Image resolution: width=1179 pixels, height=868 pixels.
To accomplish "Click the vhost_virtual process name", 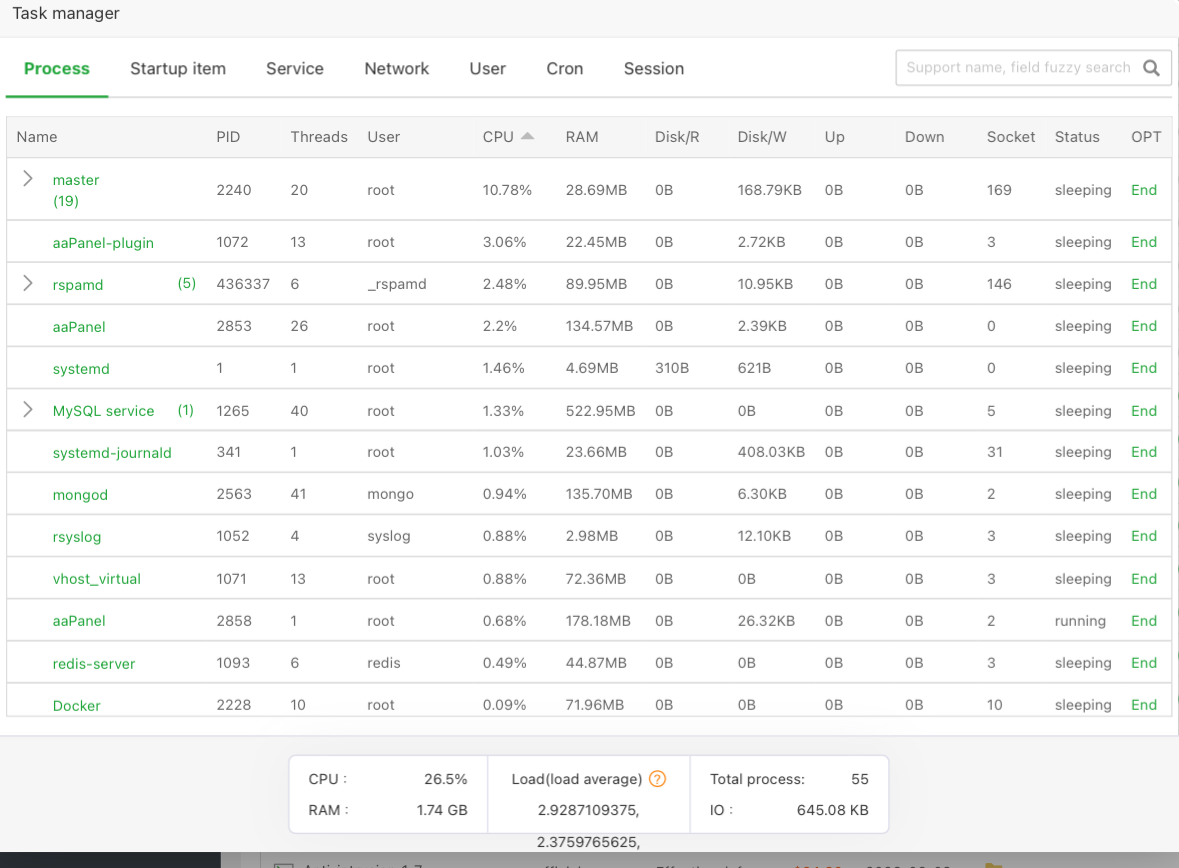I will [96, 579].
